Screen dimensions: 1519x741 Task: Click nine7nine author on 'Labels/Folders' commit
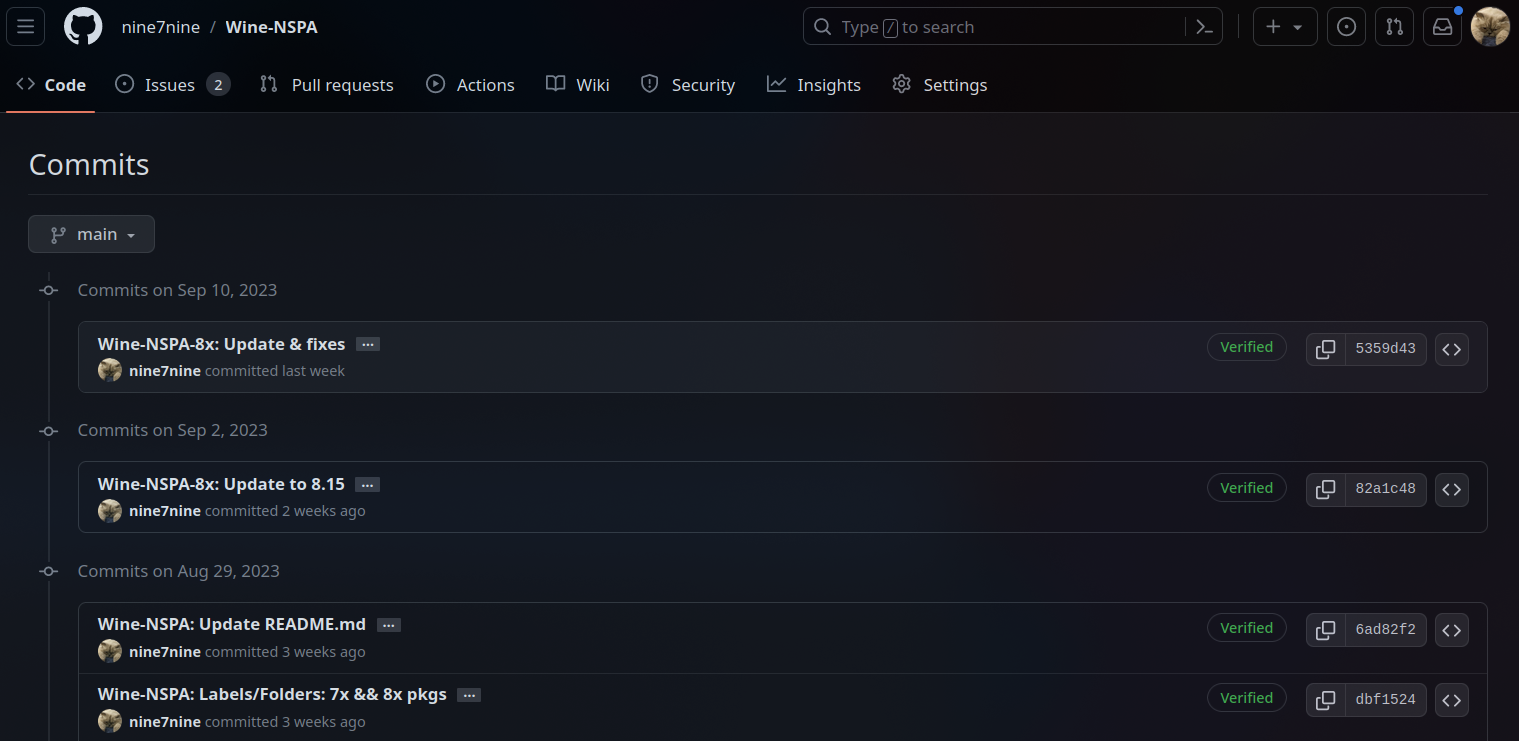(x=165, y=722)
